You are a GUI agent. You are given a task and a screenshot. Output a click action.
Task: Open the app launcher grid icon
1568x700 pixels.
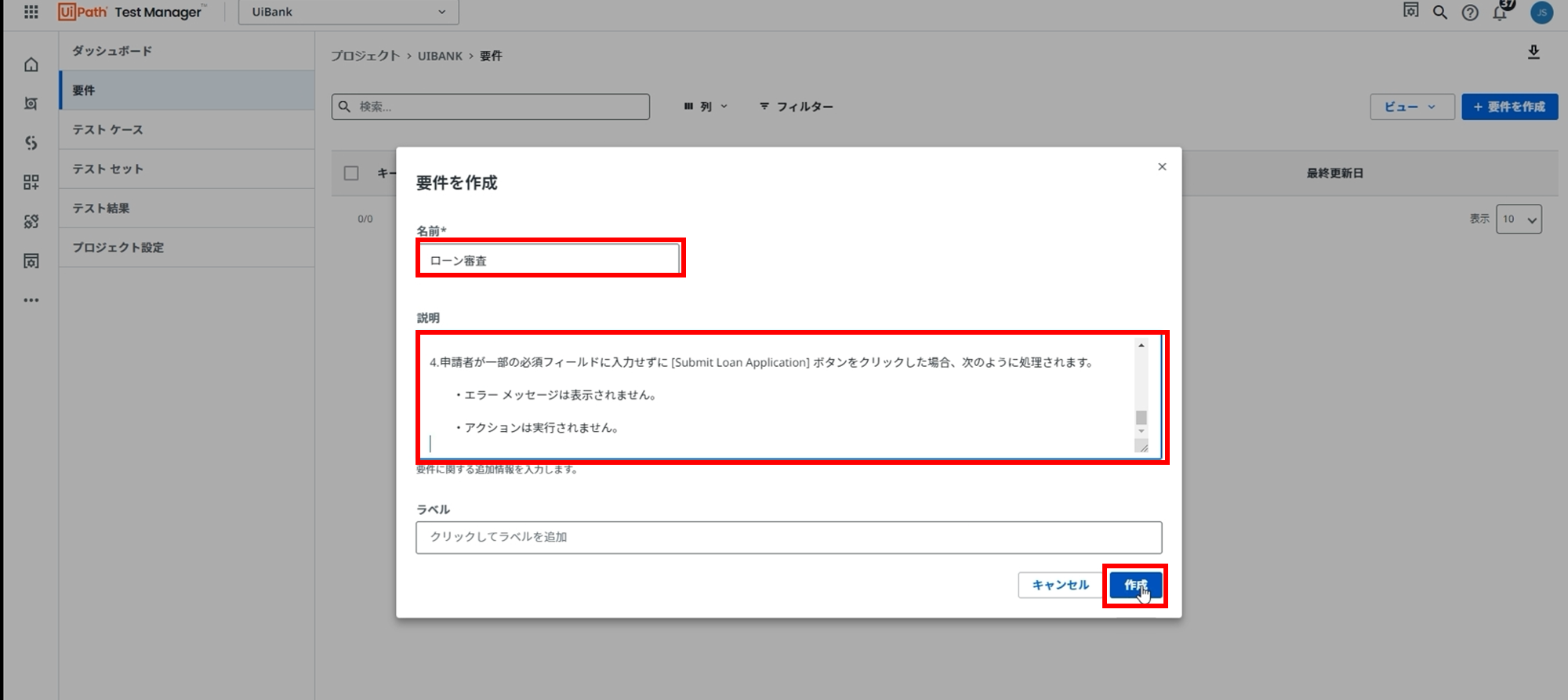pyautogui.click(x=31, y=12)
